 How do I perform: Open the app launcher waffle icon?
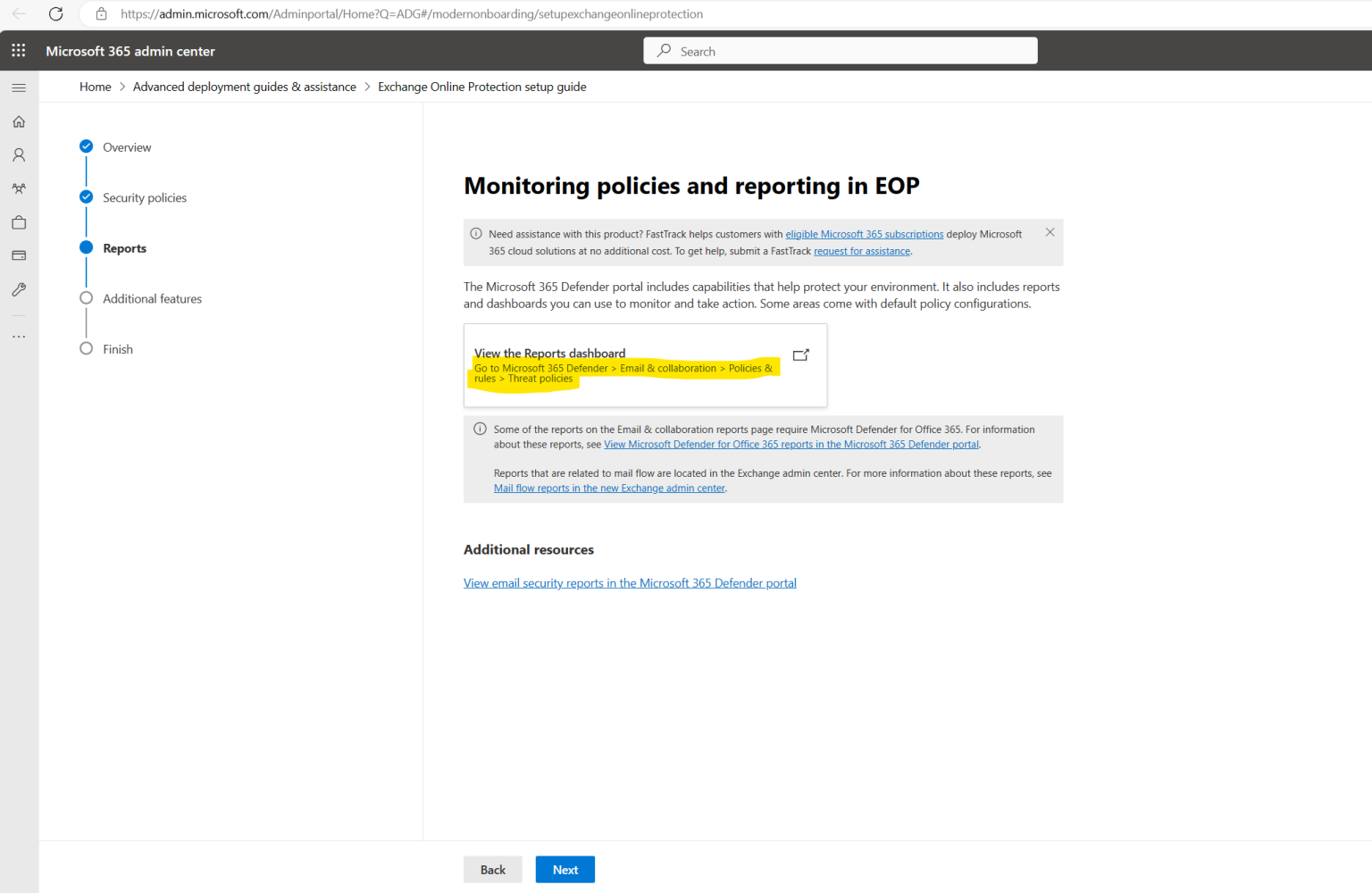[18, 50]
